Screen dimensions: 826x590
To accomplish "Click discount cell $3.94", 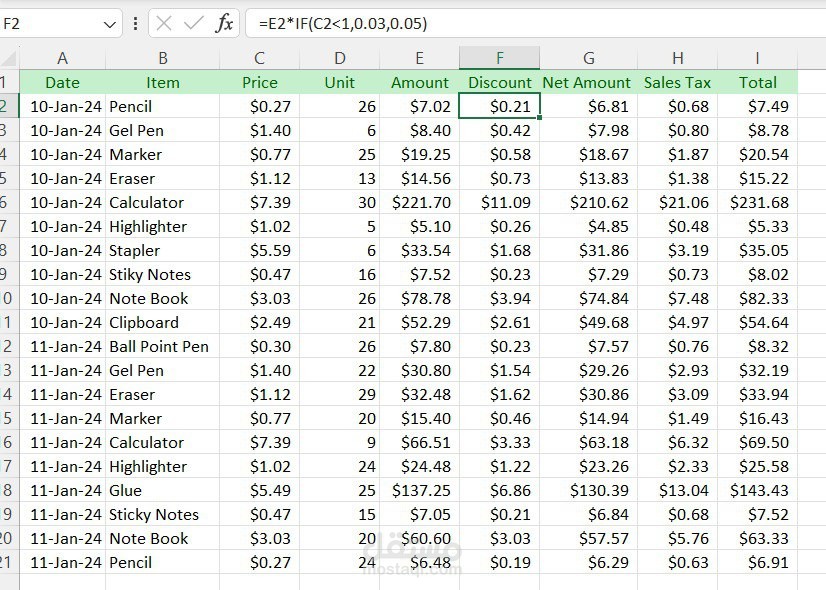I will [499, 298].
